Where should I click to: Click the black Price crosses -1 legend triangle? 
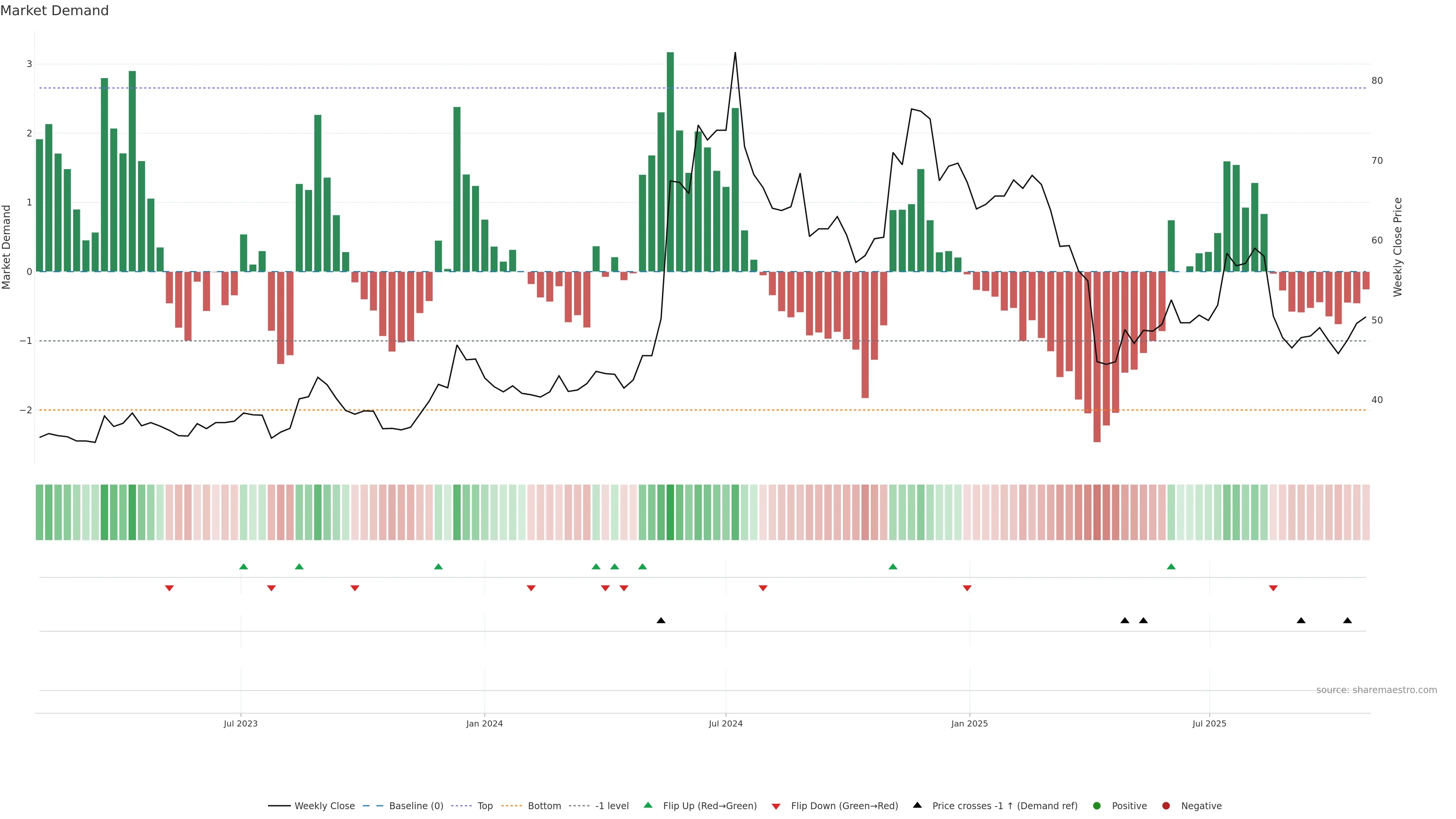point(917,805)
